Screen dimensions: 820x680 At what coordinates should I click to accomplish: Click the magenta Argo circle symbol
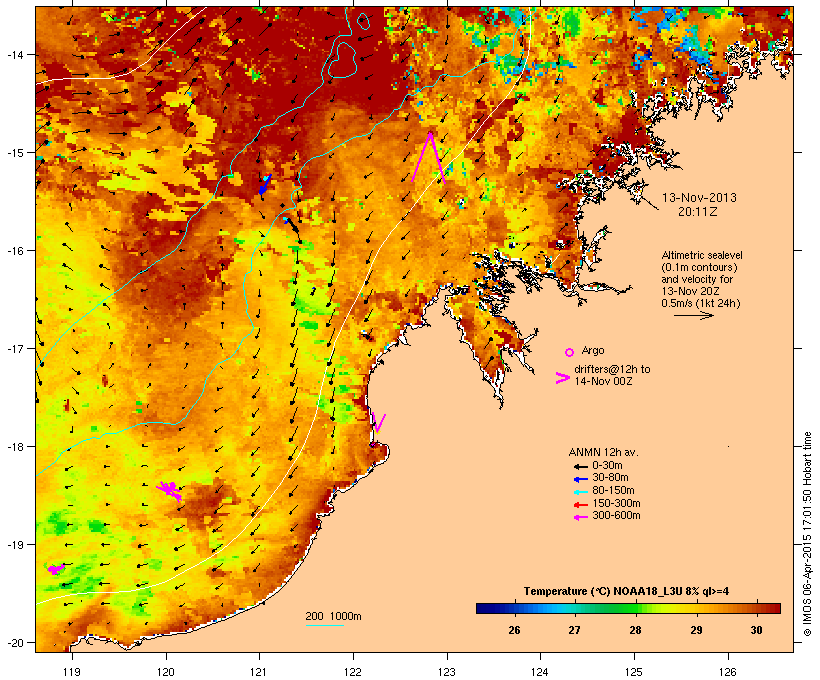(570, 352)
